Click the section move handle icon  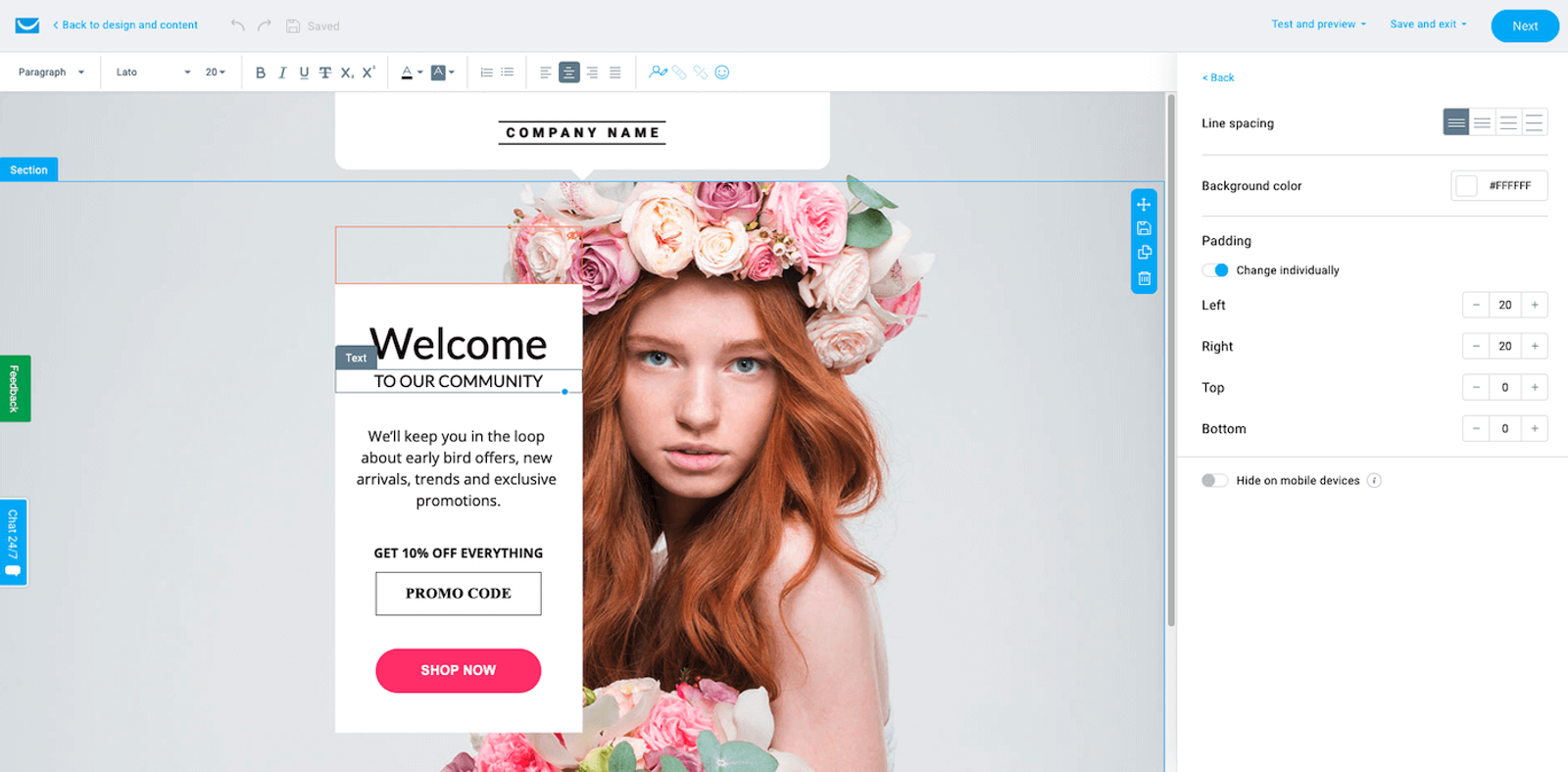pos(1144,205)
